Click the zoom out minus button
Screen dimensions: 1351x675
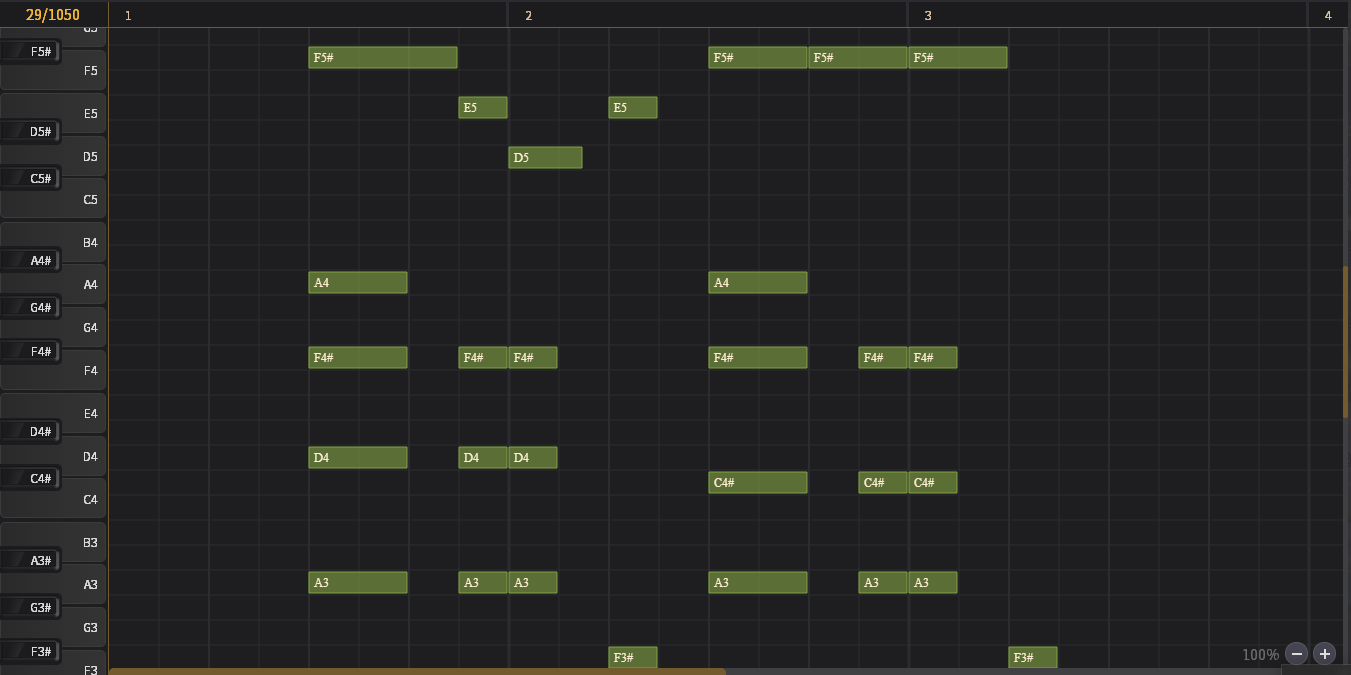[x=1297, y=654]
